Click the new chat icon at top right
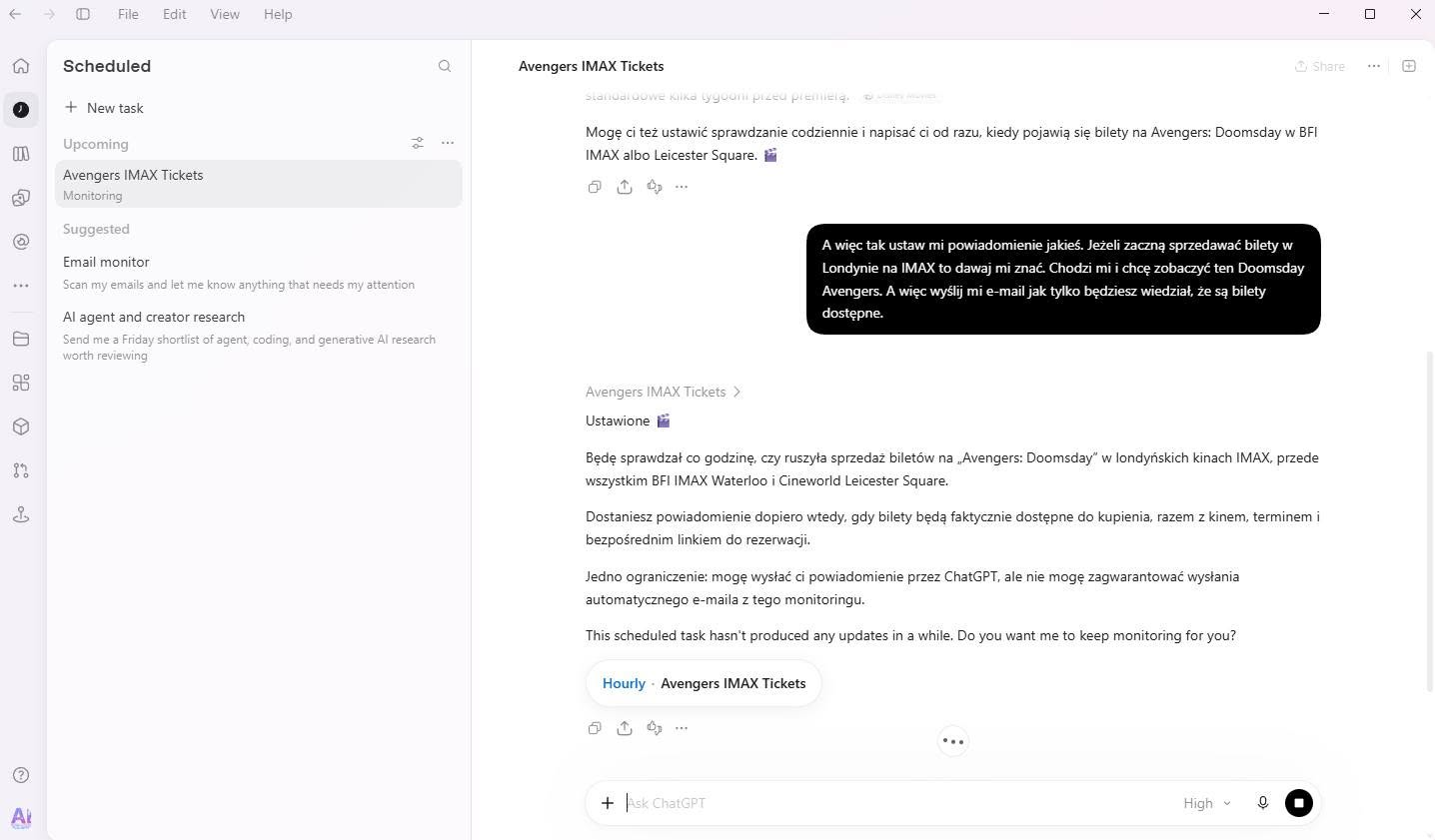 (1409, 66)
